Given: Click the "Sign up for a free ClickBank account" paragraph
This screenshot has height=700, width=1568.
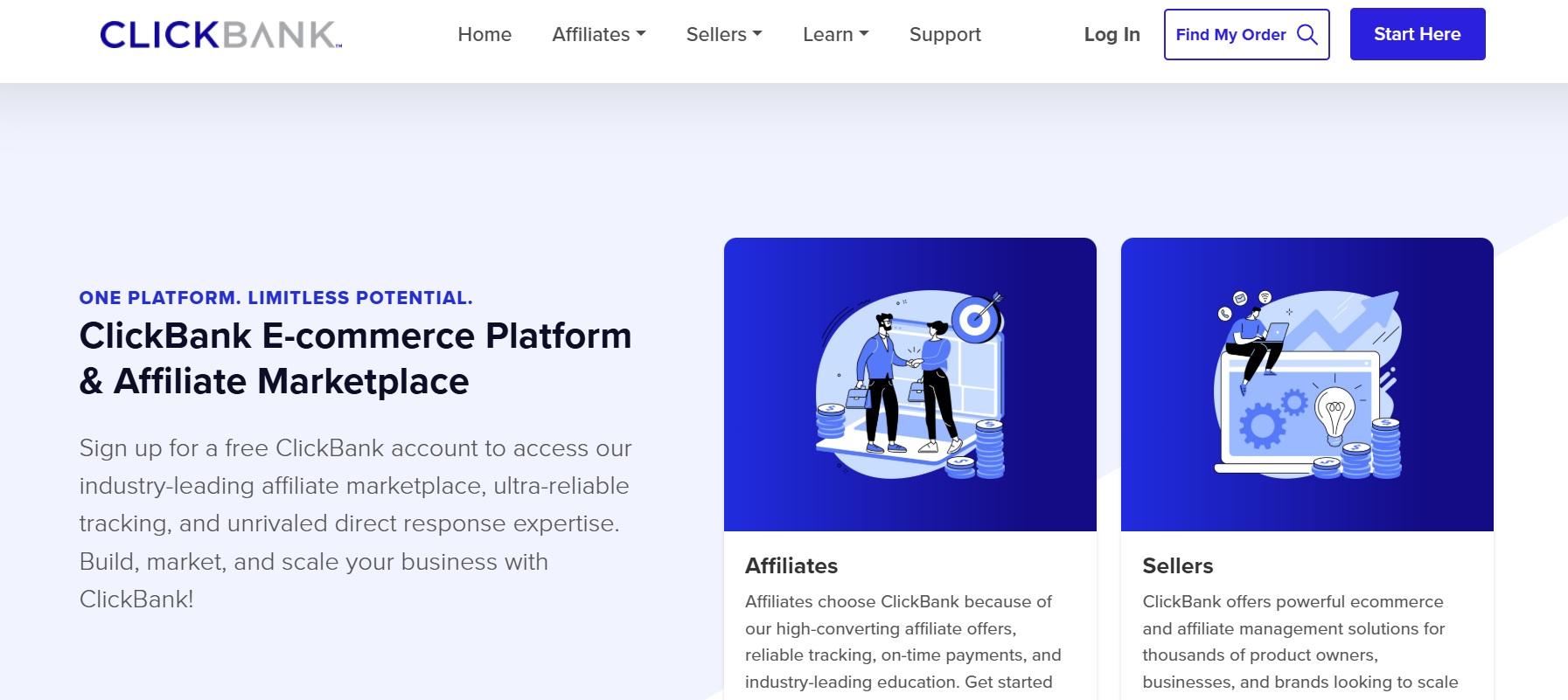Looking at the screenshot, I should click(x=355, y=523).
